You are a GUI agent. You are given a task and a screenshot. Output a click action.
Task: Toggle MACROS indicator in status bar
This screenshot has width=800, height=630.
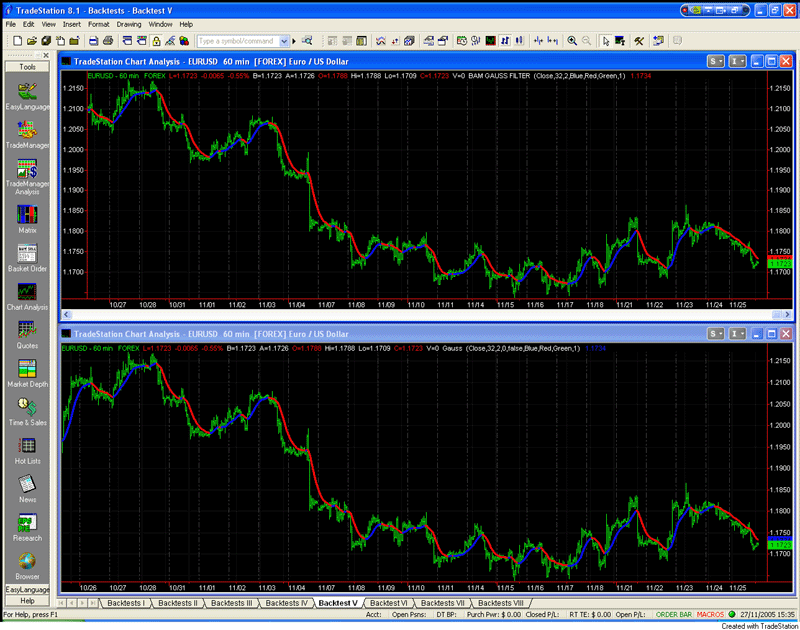pos(710,614)
